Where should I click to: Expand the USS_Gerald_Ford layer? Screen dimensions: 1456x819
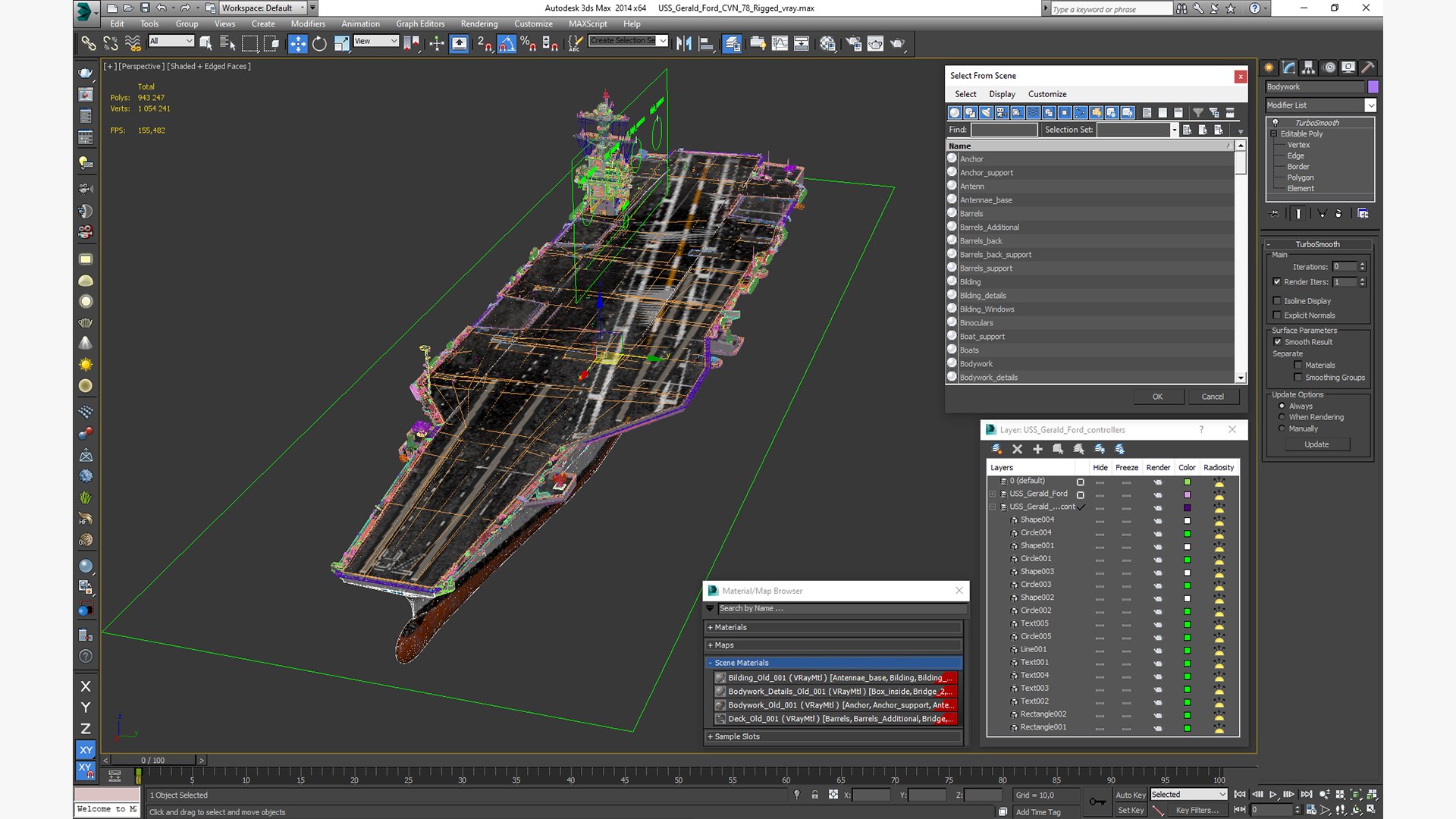[x=992, y=494]
